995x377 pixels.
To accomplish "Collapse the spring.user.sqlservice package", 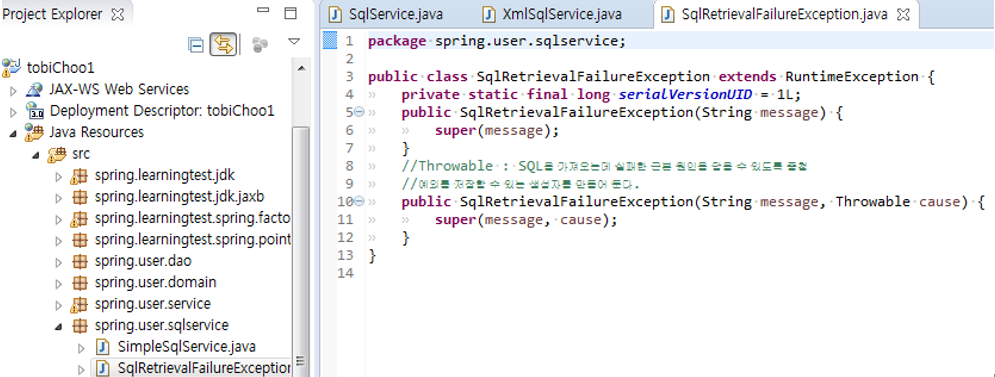I will point(59,327).
